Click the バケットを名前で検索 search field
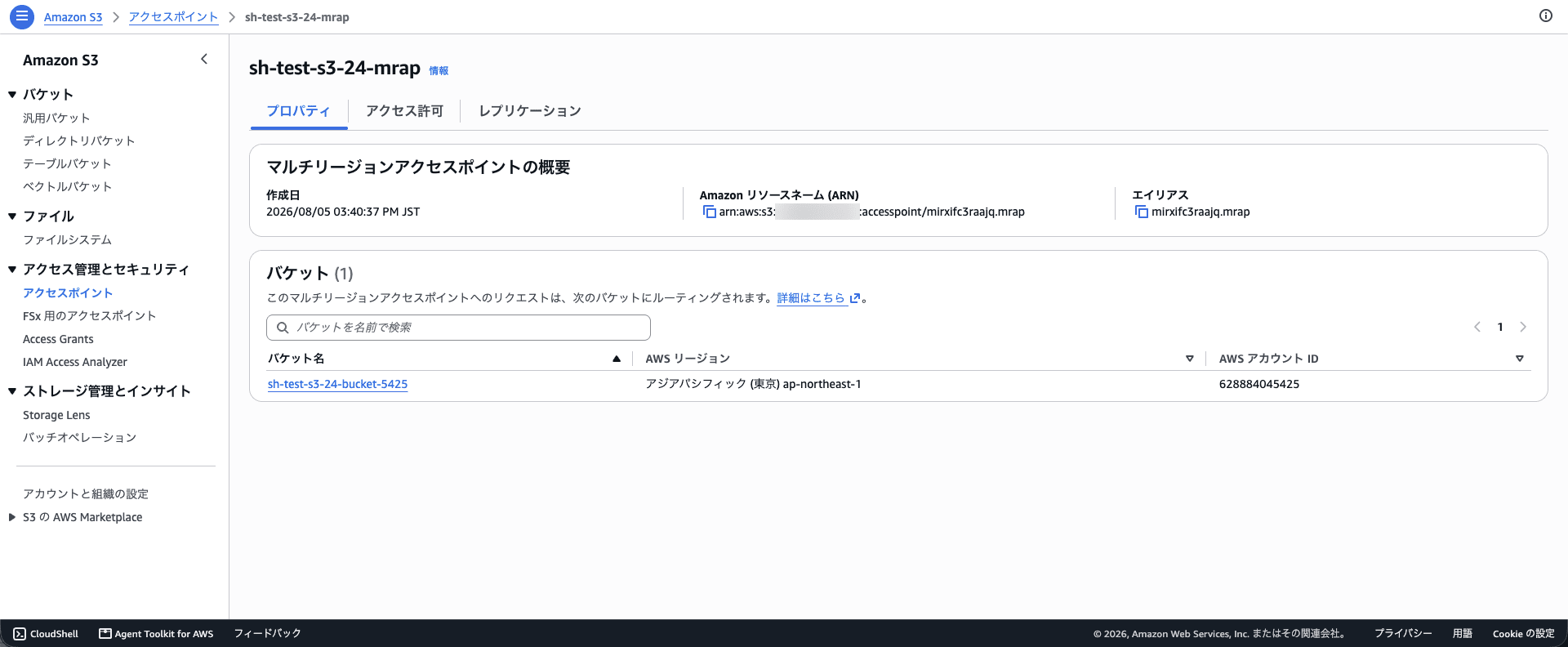 click(x=458, y=328)
